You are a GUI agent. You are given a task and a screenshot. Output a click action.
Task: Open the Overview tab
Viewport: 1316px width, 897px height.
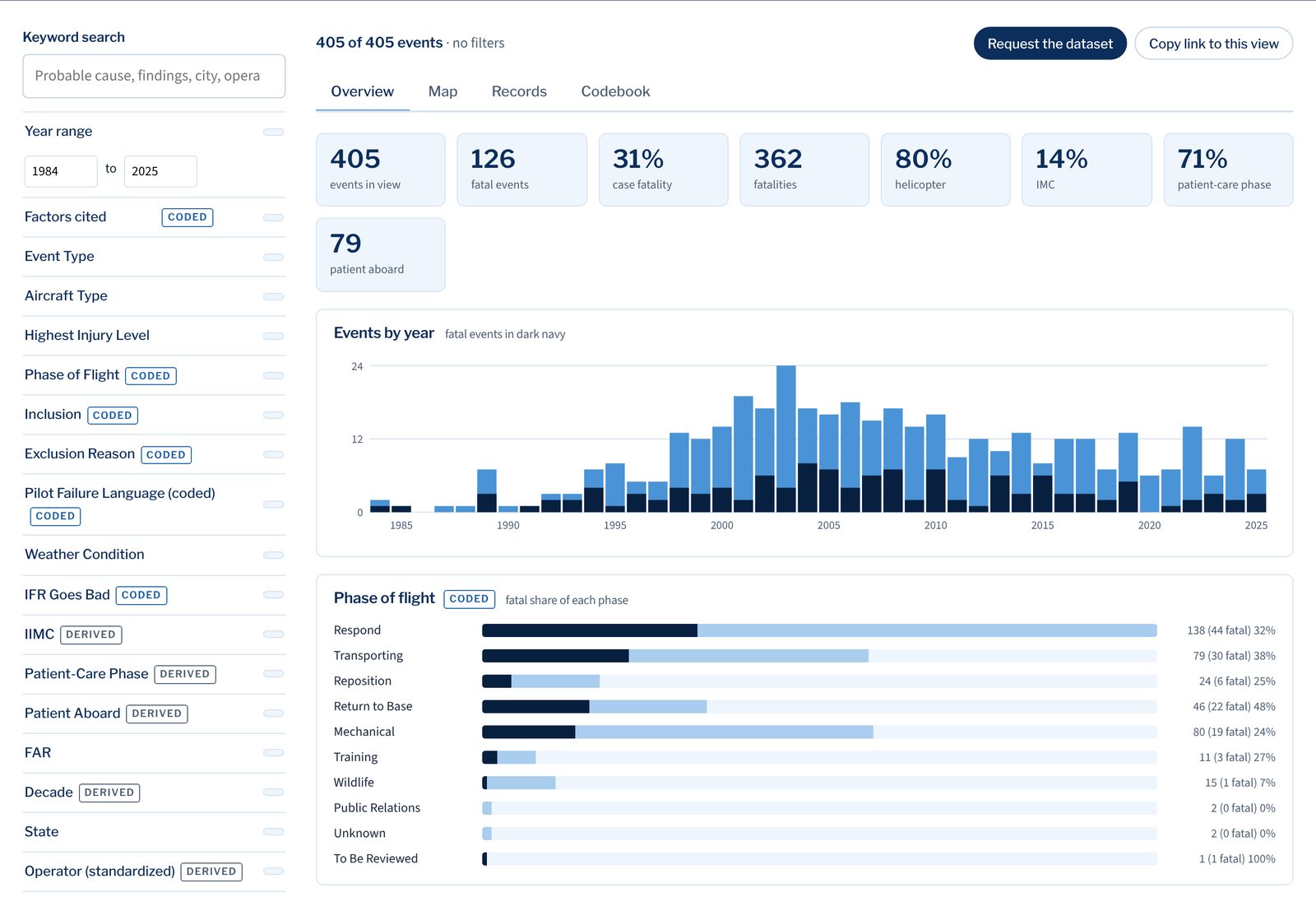[x=362, y=91]
